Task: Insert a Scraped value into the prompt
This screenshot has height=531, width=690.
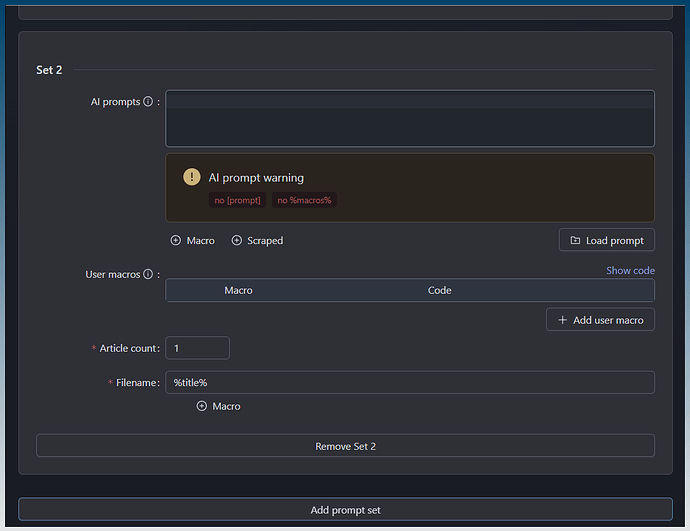Action: (x=257, y=241)
